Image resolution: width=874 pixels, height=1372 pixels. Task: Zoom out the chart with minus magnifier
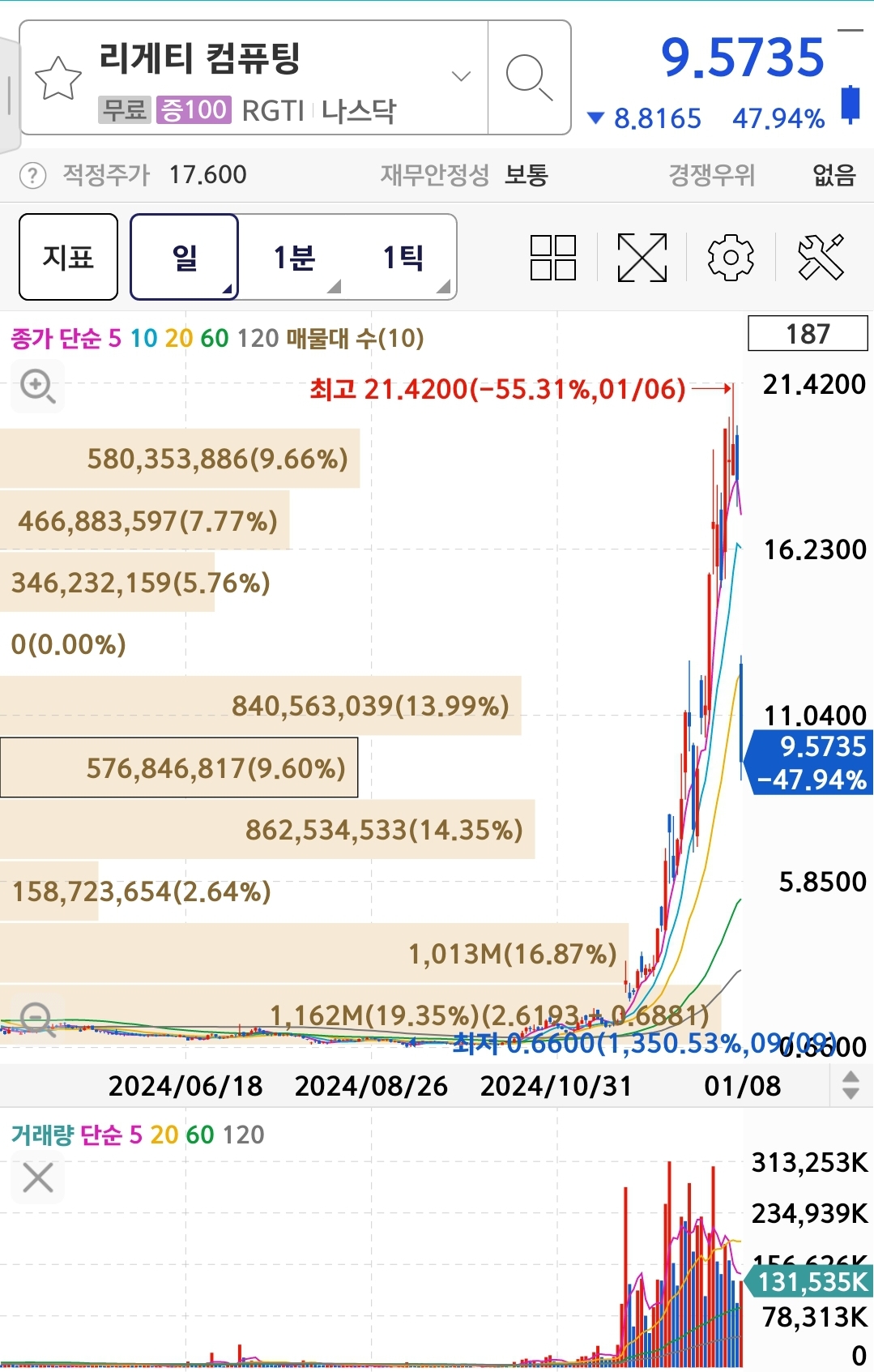pos(38,1019)
